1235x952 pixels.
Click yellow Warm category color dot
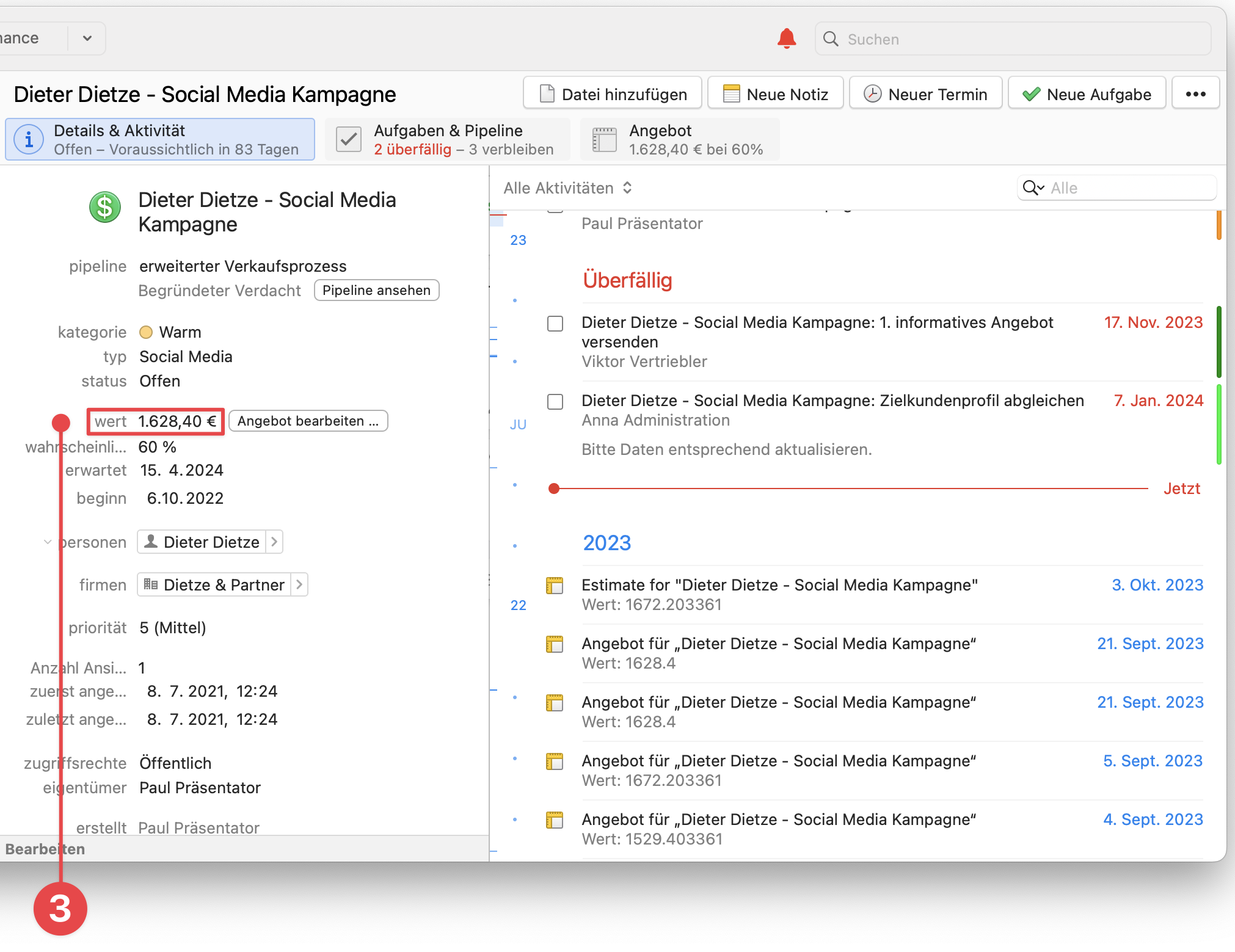(146, 332)
